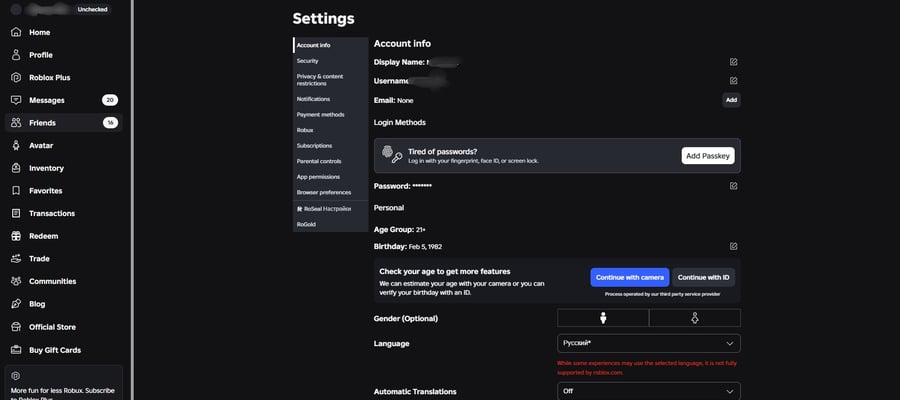Open the Notifications settings tab
The width and height of the screenshot is (900, 400).
click(330, 99)
